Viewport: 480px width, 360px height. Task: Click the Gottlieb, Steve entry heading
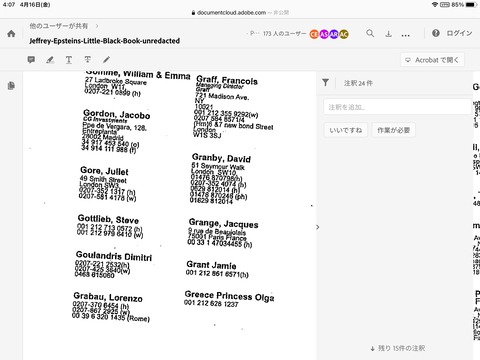pyautogui.click(x=108, y=219)
